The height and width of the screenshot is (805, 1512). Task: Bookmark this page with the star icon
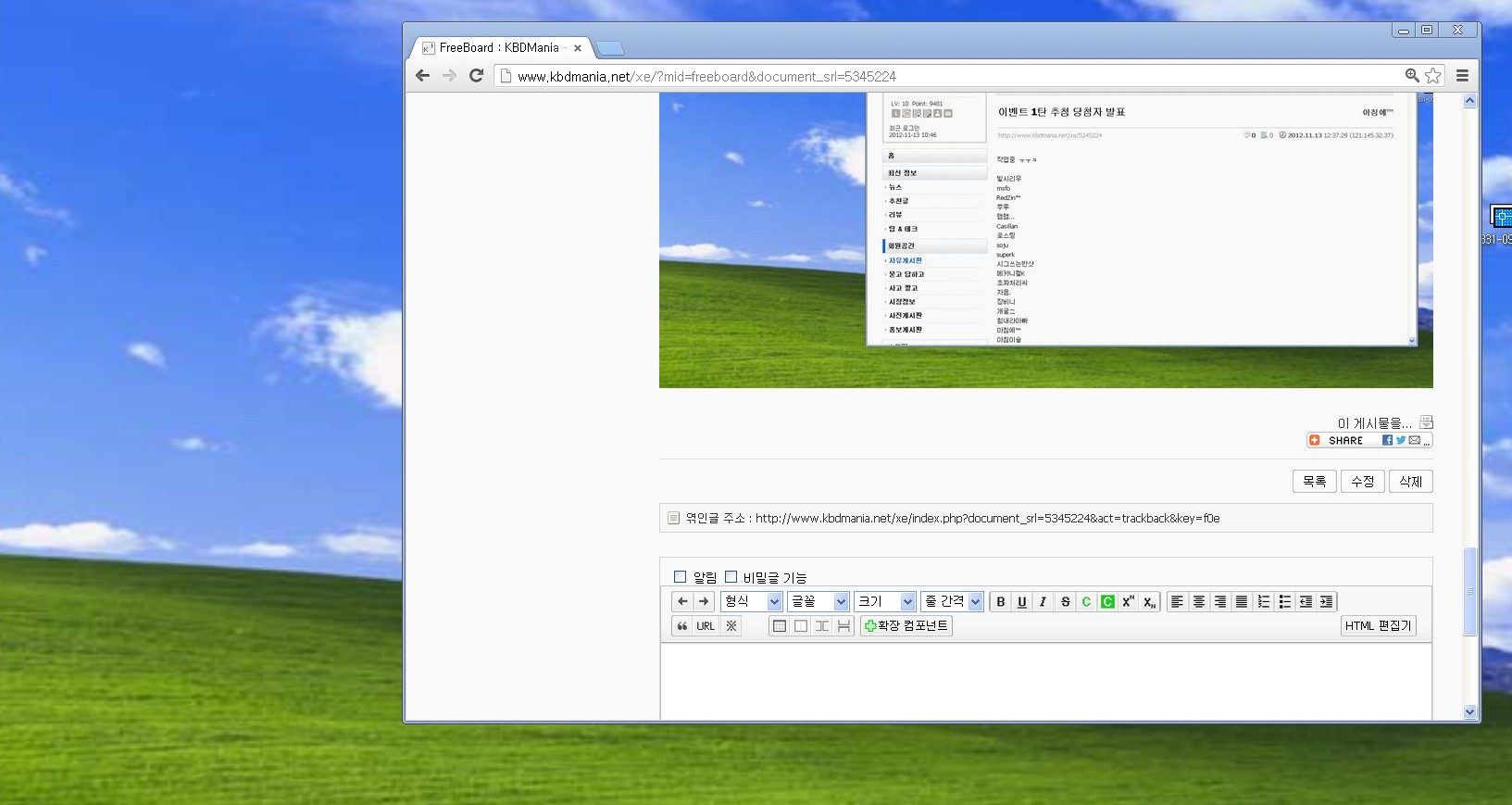pos(1433,76)
